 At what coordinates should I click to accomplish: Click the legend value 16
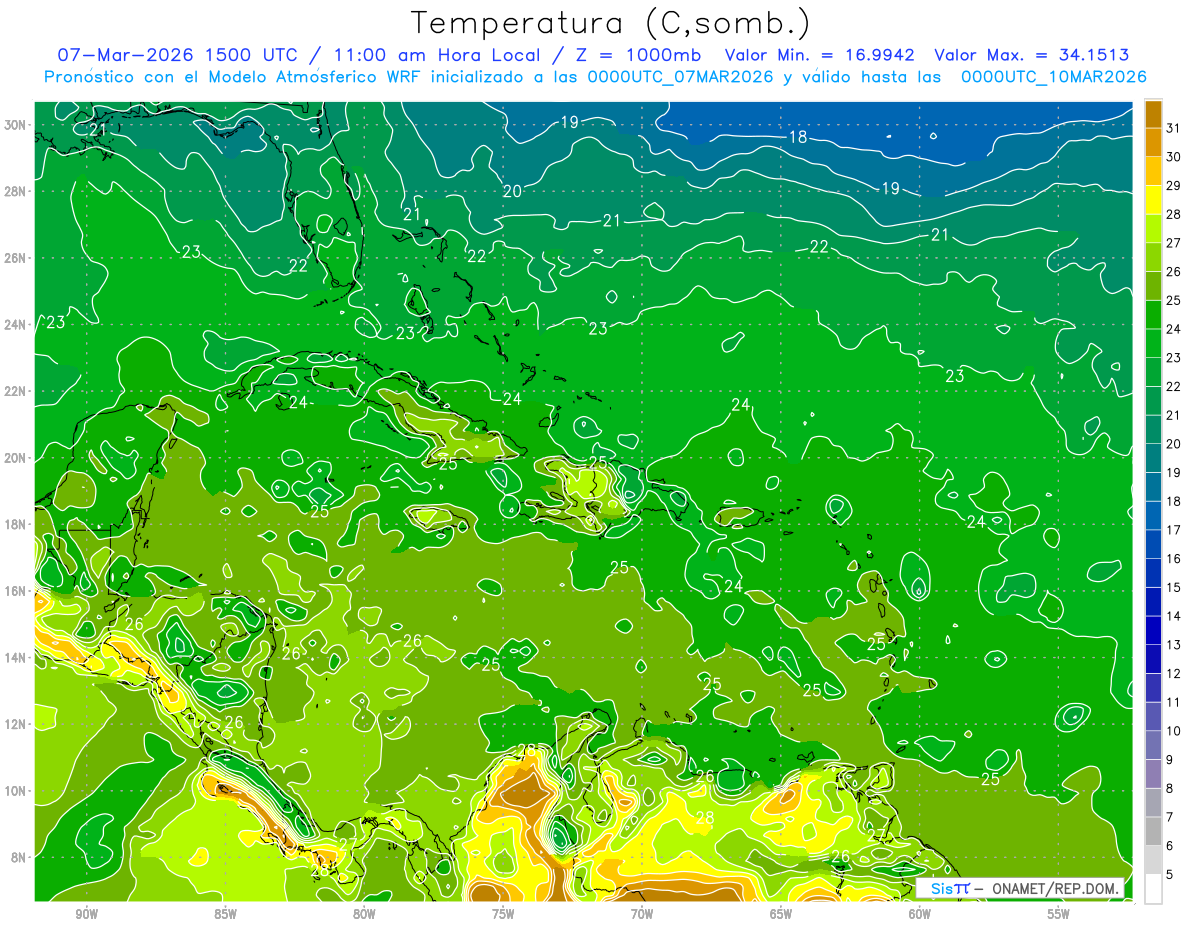pos(1175,559)
